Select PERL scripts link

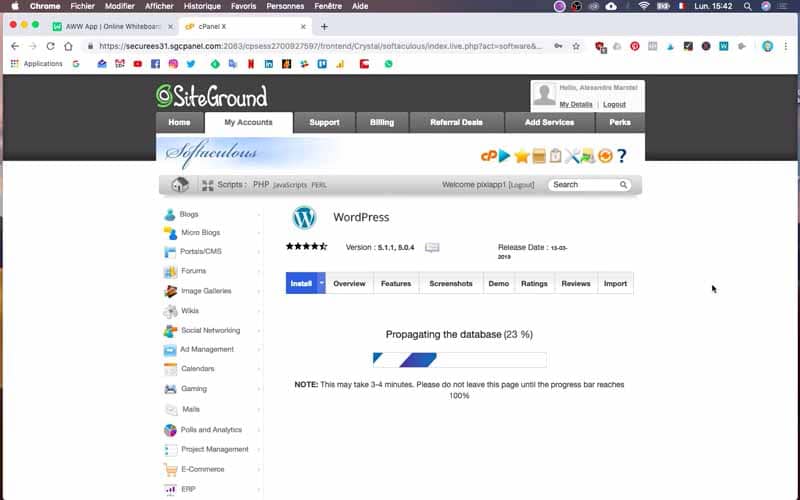(x=319, y=185)
